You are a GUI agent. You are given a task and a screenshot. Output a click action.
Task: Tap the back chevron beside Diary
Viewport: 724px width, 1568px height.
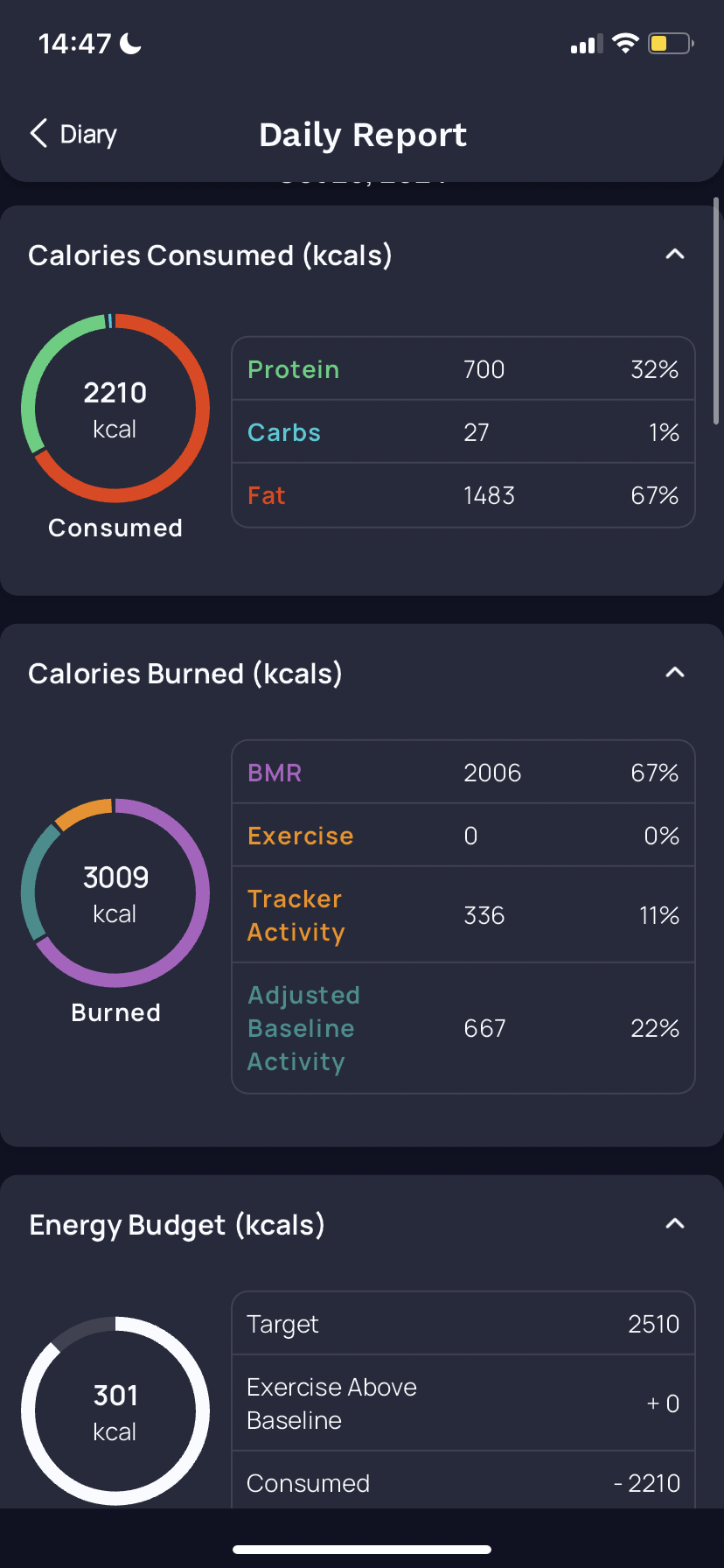point(38,134)
